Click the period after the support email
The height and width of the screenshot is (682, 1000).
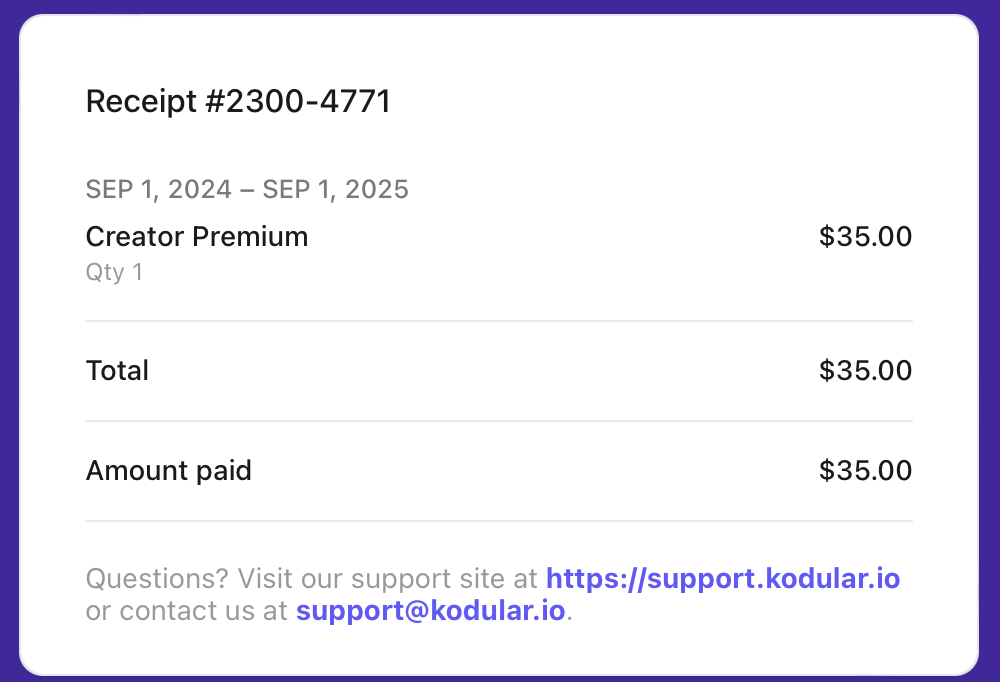pyautogui.click(x=570, y=612)
